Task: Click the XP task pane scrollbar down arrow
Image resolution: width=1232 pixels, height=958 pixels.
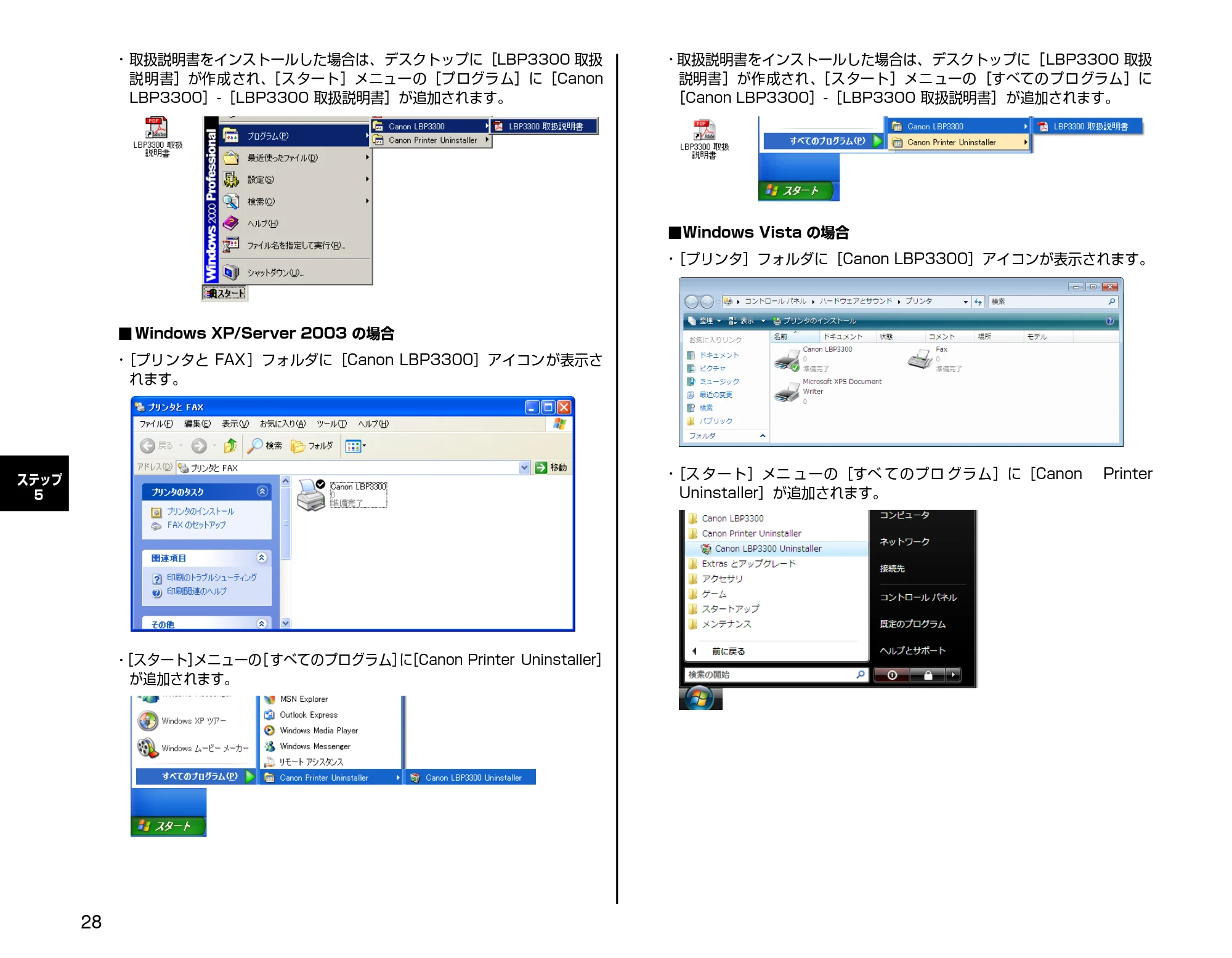Action: [286, 623]
